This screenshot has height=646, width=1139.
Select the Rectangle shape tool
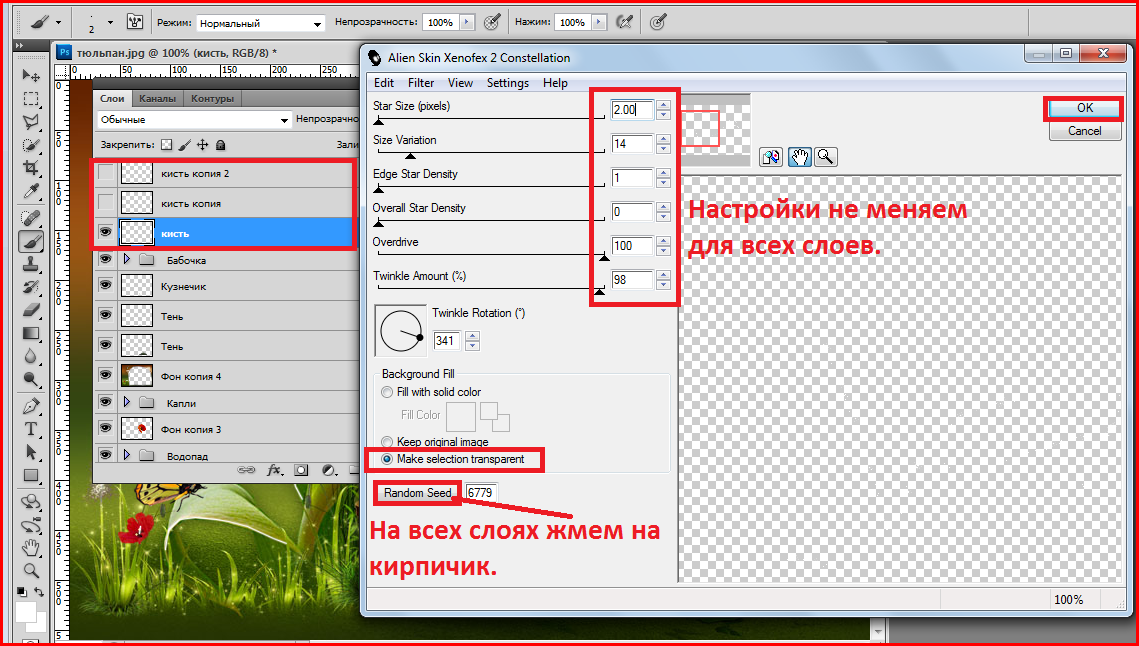[31, 476]
